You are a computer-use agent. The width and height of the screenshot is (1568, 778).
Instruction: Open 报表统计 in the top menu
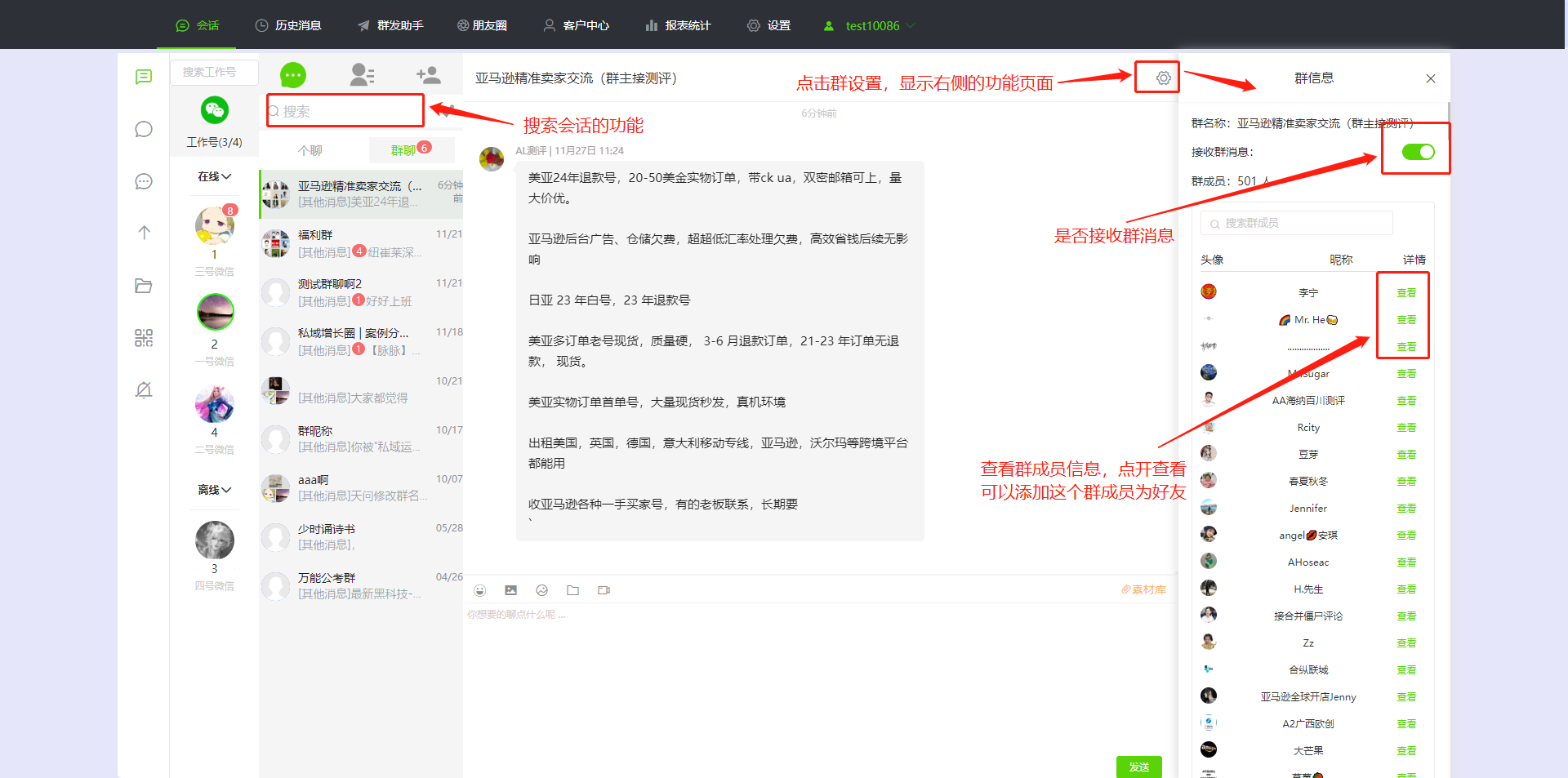(x=678, y=25)
